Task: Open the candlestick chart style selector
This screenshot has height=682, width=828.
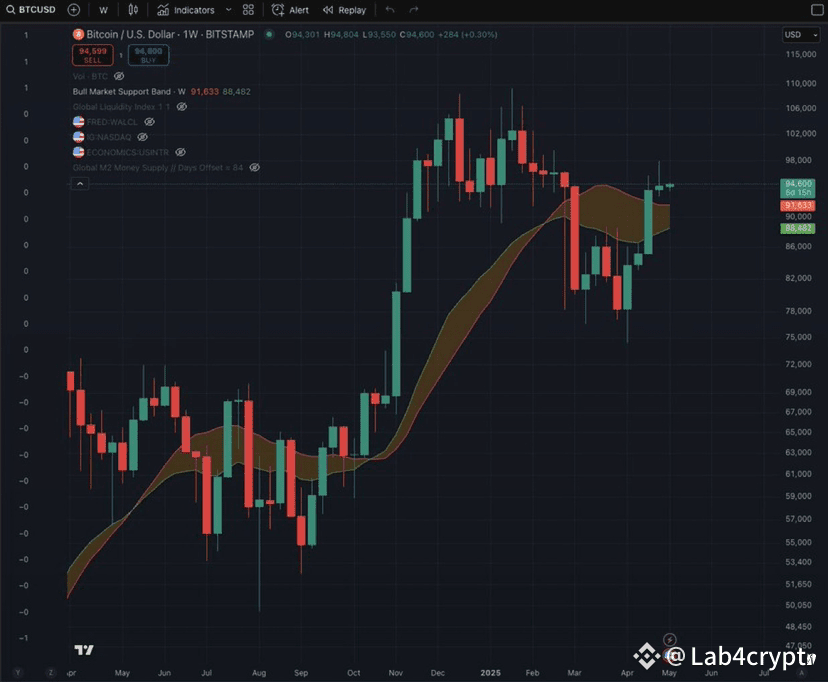Action: coord(133,10)
